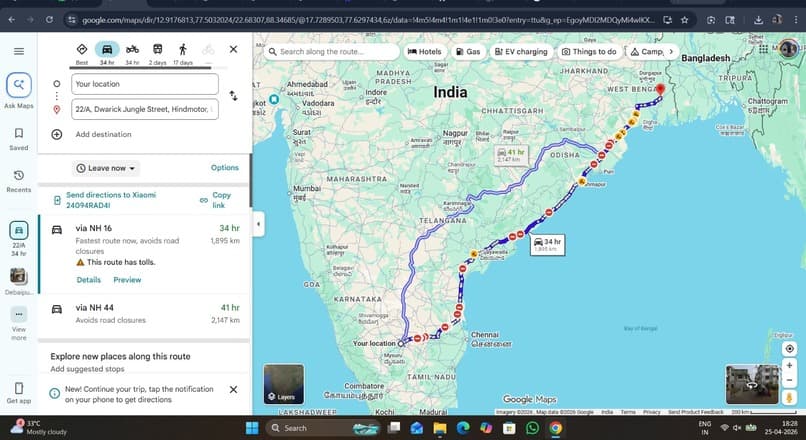The height and width of the screenshot is (440, 806).
Task: Send directions to Xiaomi 24094RAD4I
Action: click(111, 200)
